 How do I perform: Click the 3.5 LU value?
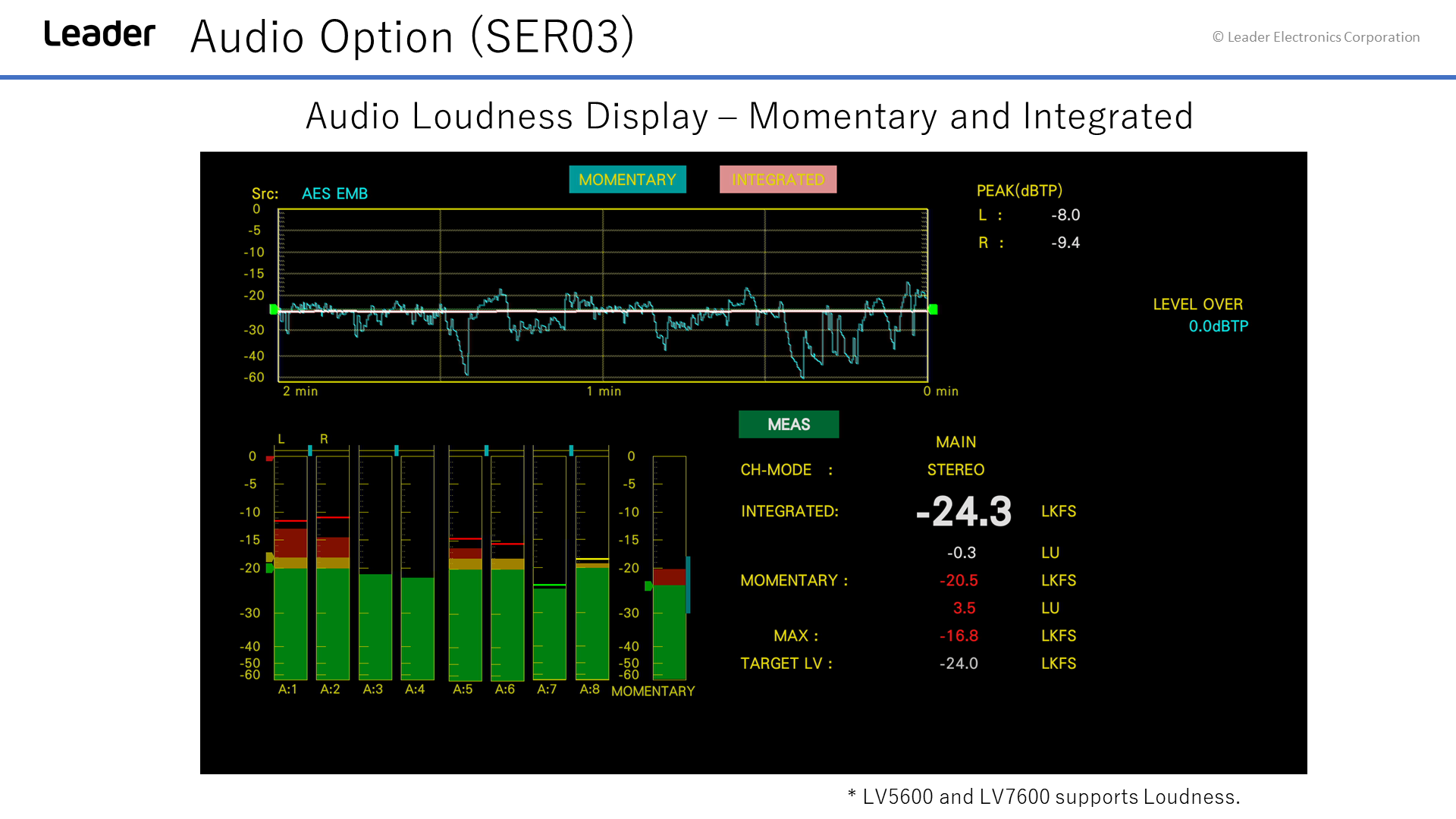click(964, 608)
